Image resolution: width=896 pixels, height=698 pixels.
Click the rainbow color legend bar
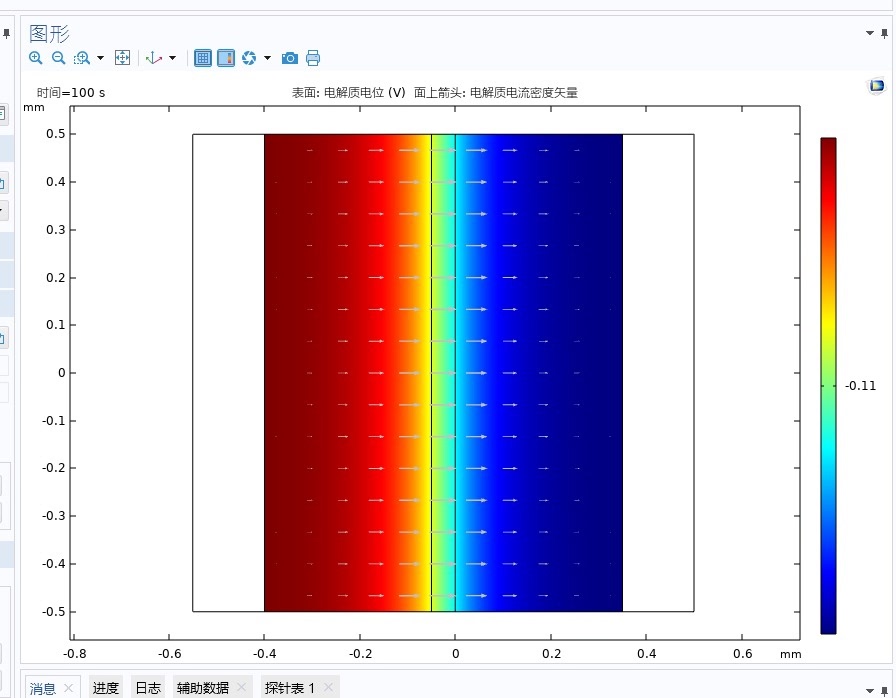(829, 386)
